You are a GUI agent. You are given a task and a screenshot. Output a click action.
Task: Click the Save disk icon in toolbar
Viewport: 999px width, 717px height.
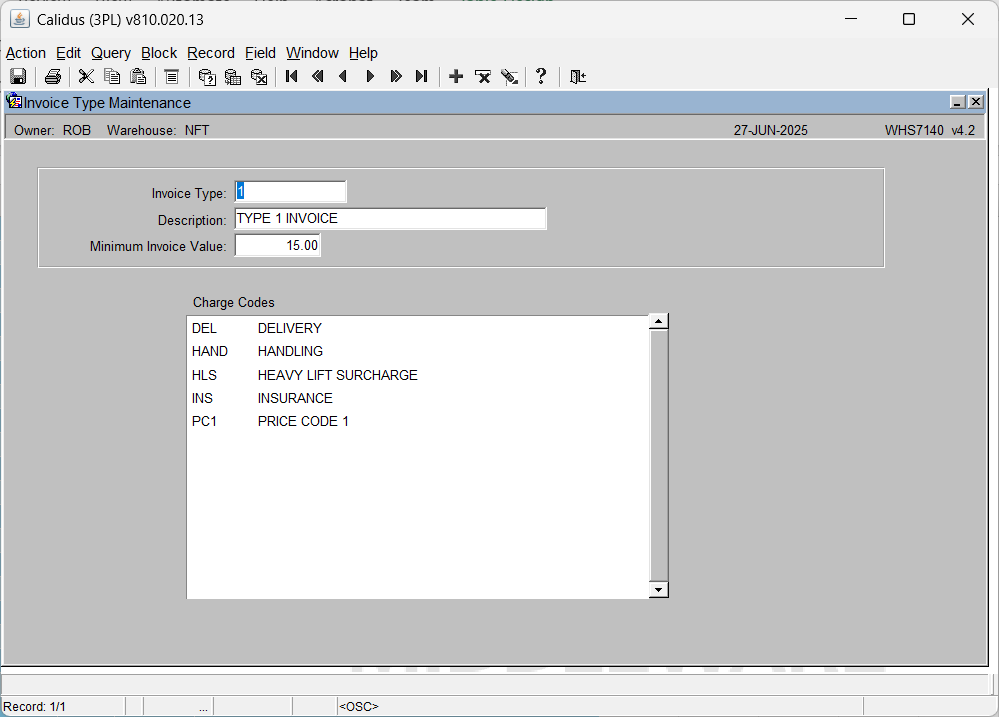tap(18, 76)
